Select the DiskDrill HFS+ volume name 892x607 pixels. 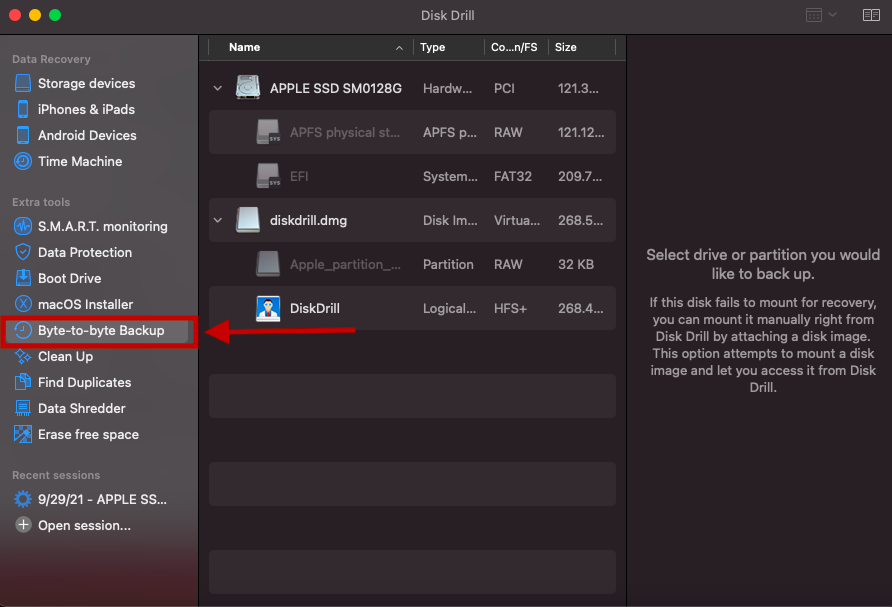coord(315,308)
